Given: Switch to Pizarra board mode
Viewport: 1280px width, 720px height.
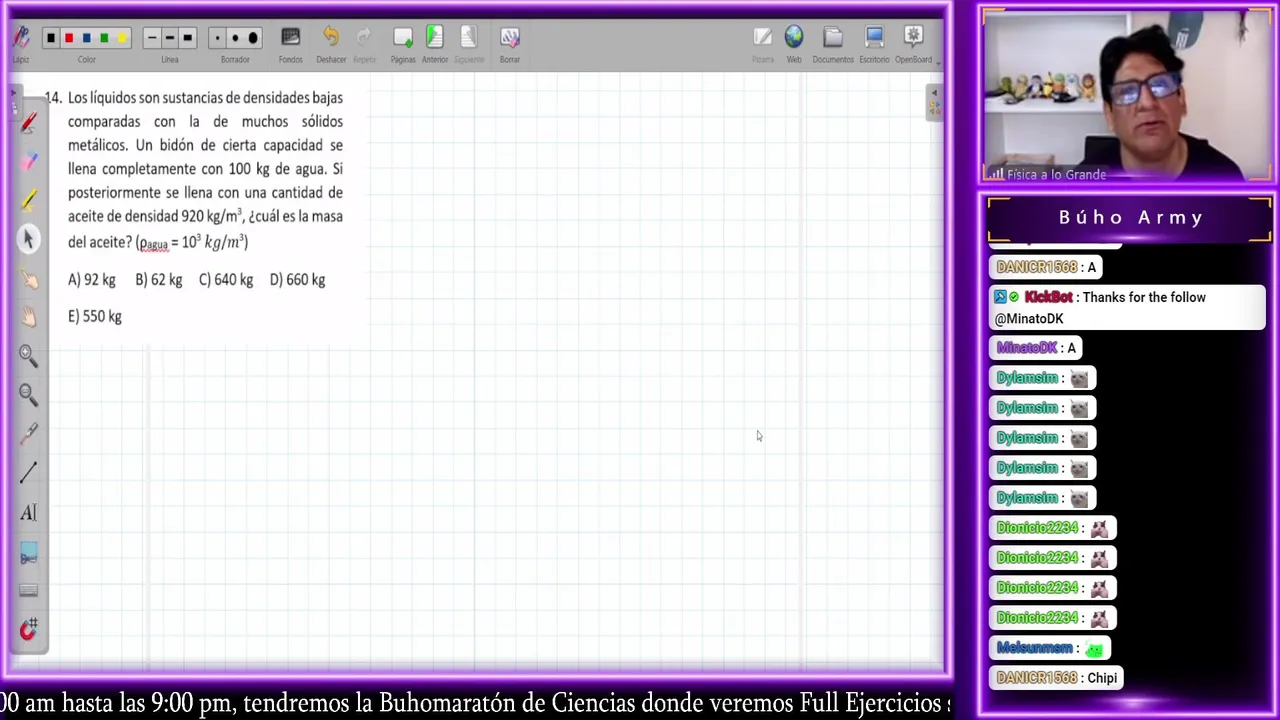Looking at the screenshot, I should pos(763,44).
